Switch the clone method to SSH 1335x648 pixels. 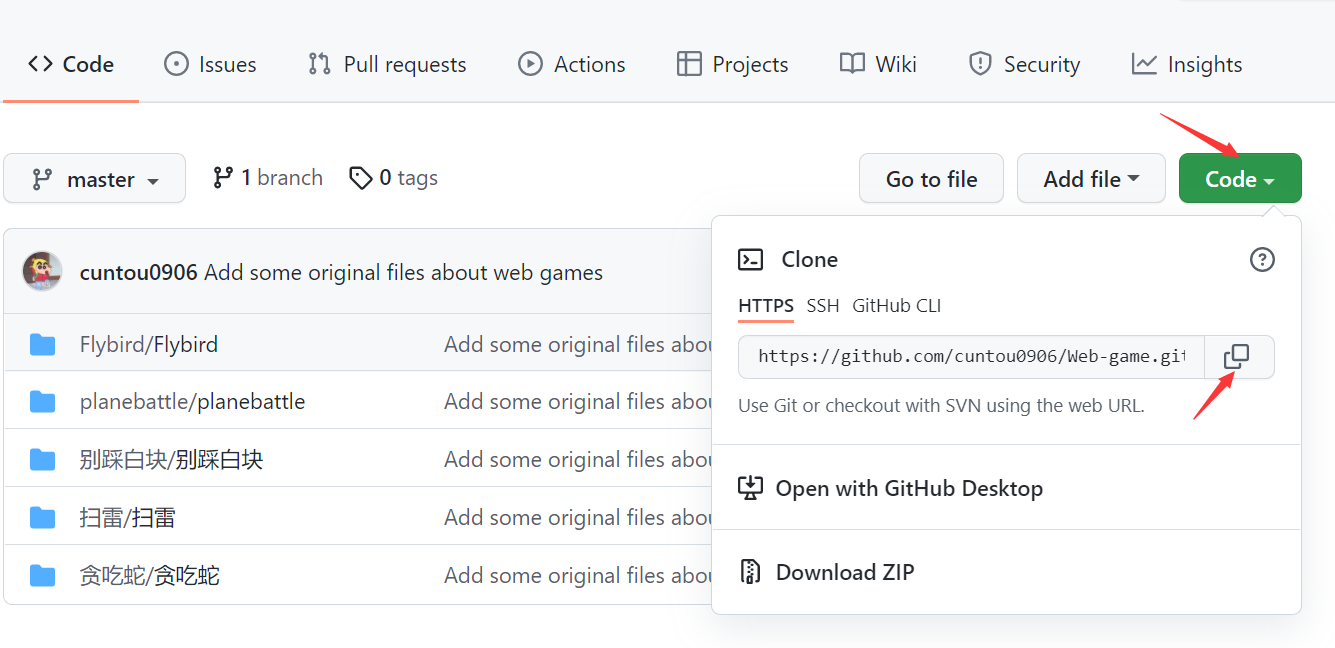(822, 306)
